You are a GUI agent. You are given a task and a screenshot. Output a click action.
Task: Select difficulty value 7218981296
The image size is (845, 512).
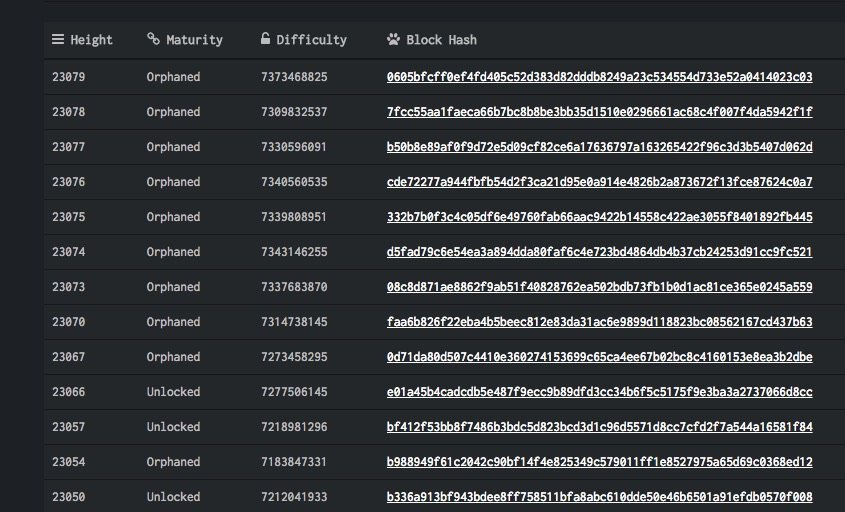(294, 427)
